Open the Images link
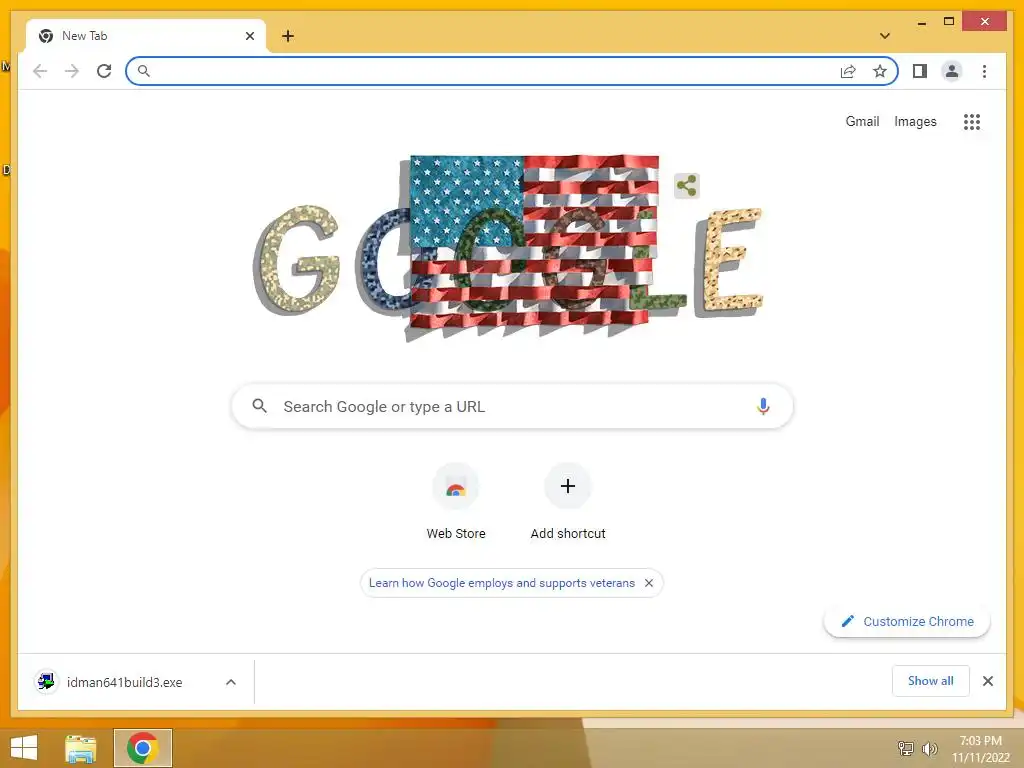 click(915, 121)
